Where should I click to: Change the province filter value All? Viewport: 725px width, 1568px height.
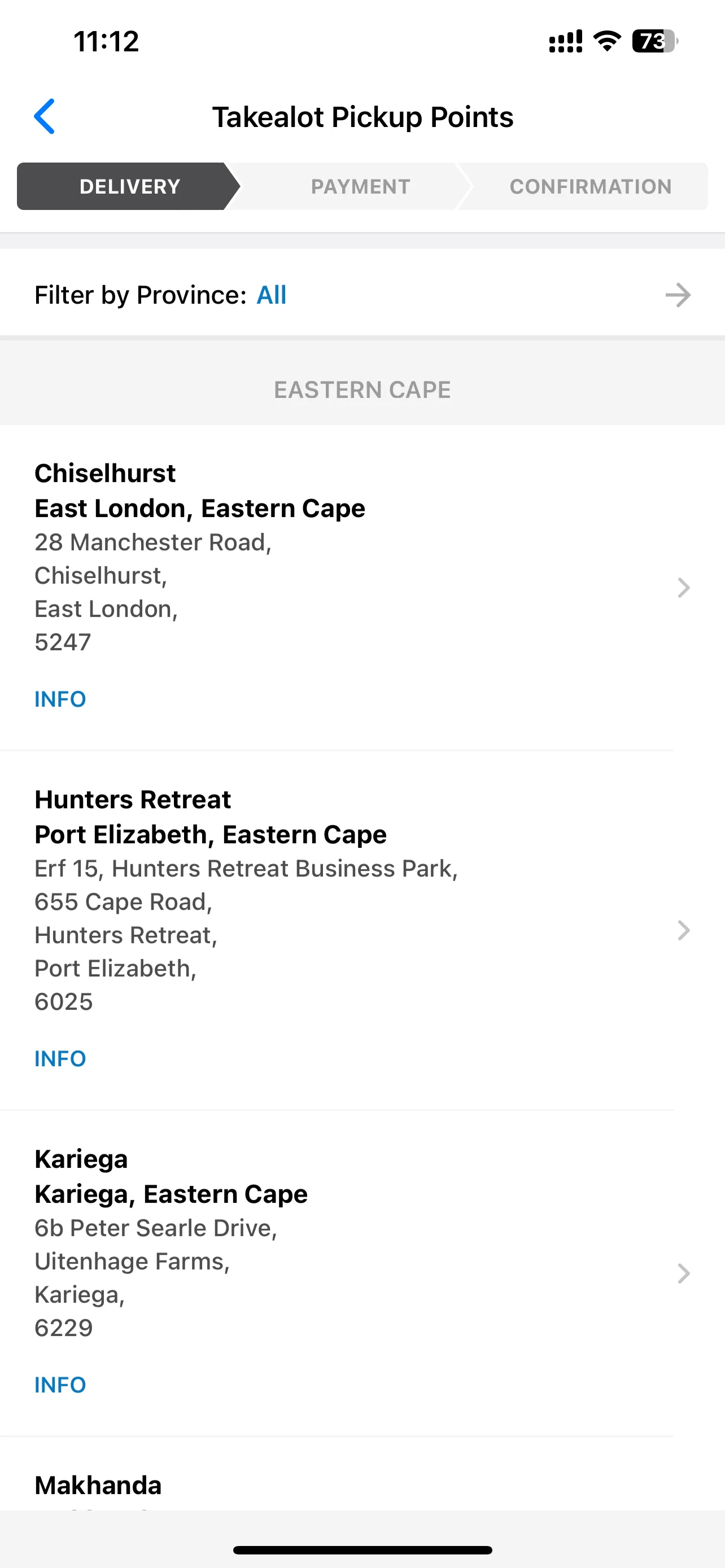[272, 295]
